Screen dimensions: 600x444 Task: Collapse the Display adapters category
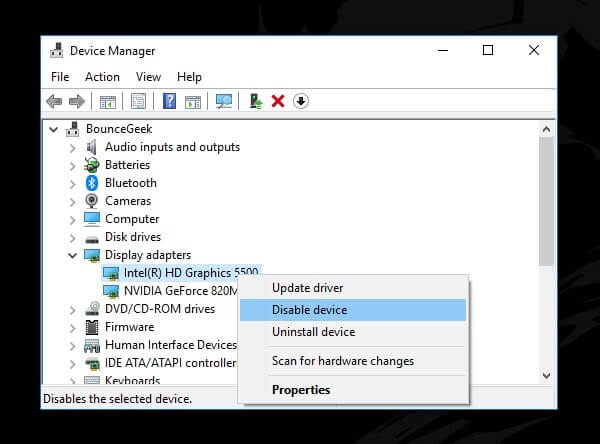(72, 255)
